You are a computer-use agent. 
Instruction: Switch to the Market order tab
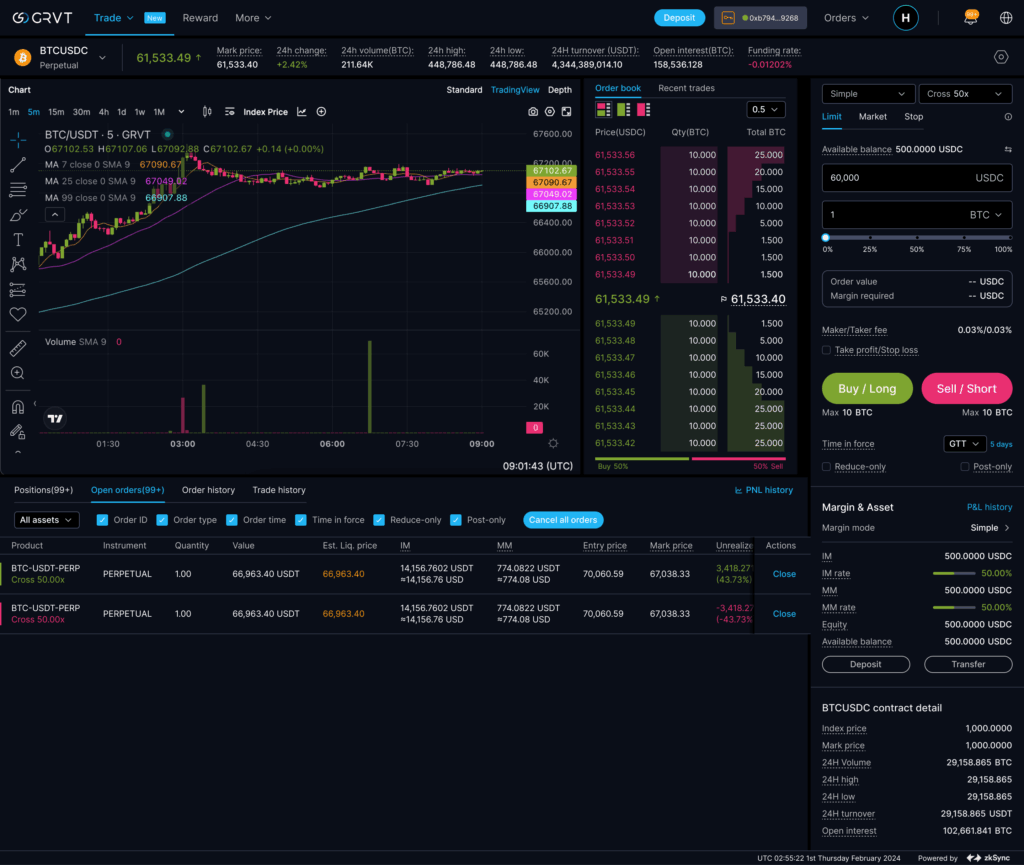[872, 117]
